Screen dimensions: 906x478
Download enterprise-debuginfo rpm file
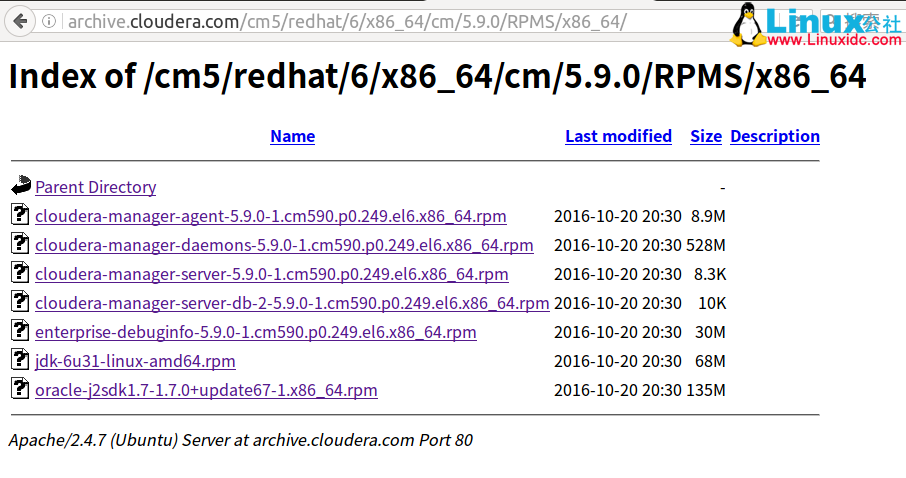click(255, 332)
